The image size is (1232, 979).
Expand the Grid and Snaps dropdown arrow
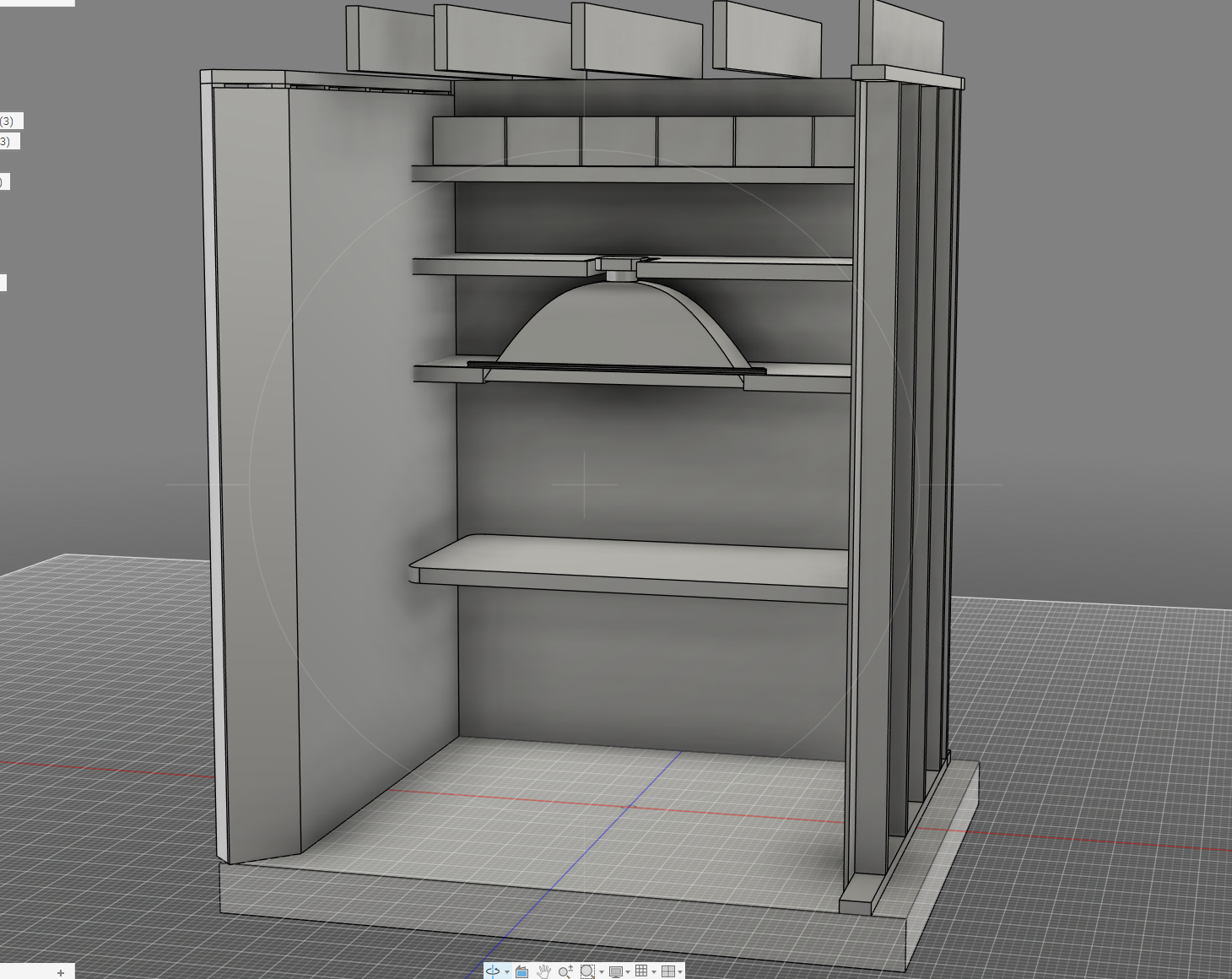tap(654, 972)
